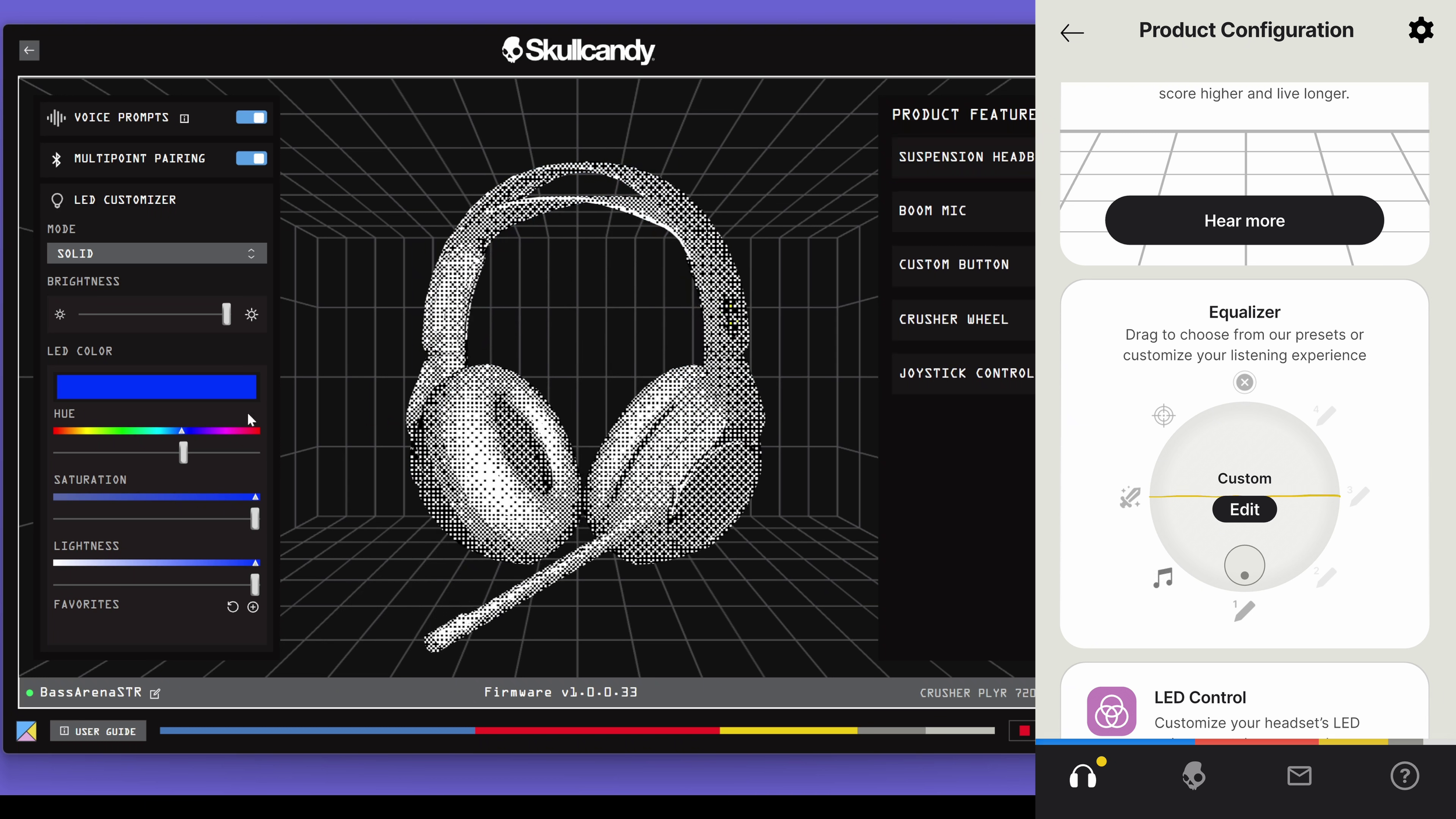Open the headphones tab in bottom navigation
1456x819 pixels.
tap(1084, 775)
